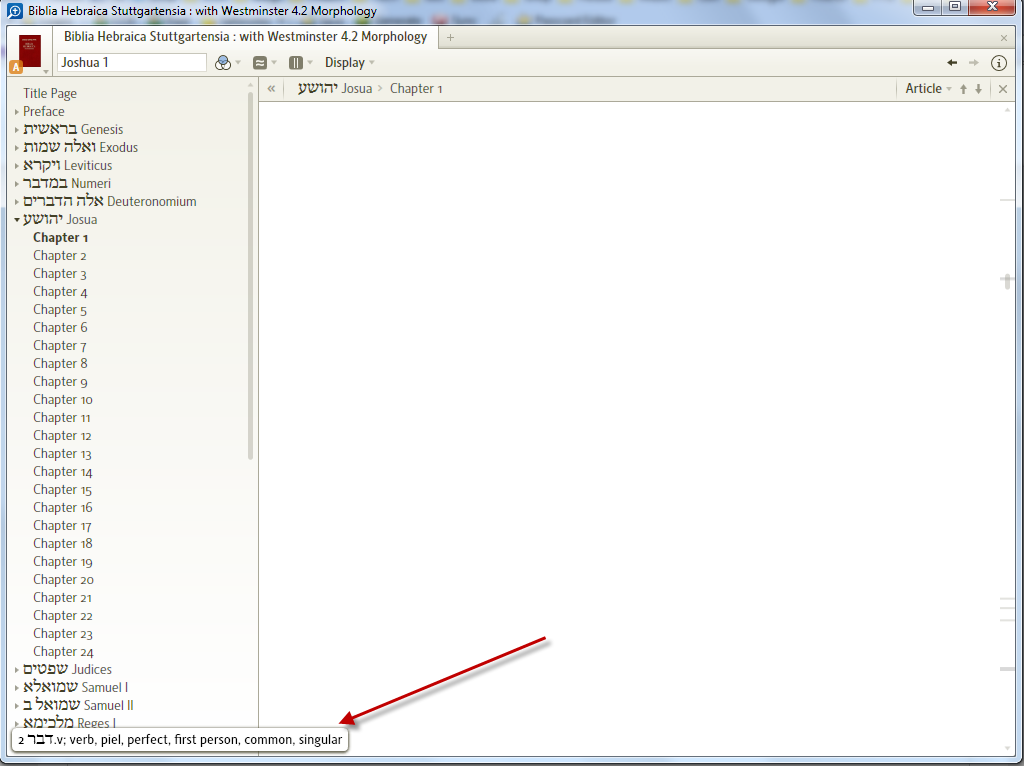The height and width of the screenshot is (766, 1024).
Task: Select Chapter 18 in the contents
Action: point(63,543)
